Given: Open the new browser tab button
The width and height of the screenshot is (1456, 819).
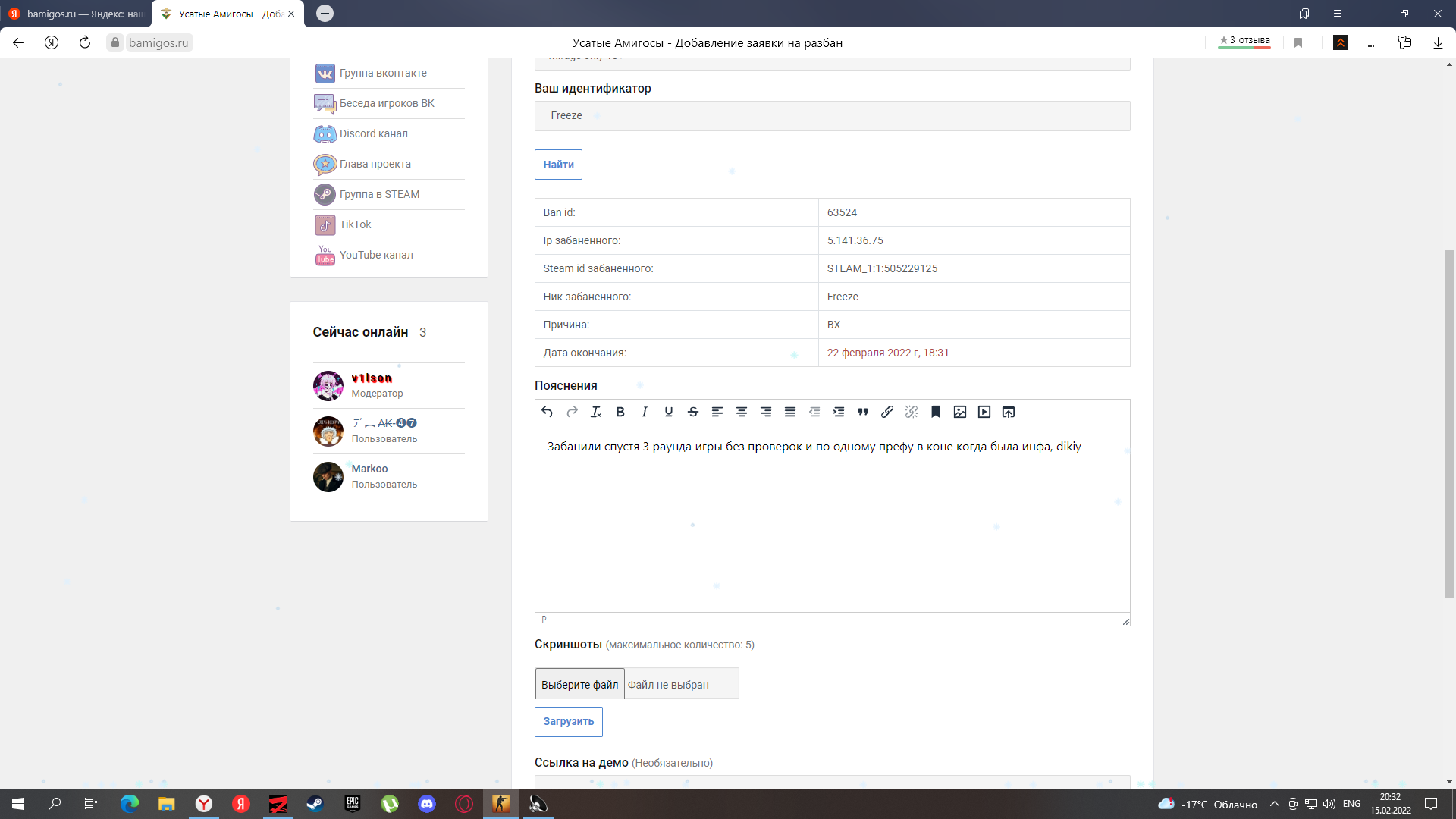Looking at the screenshot, I should (325, 14).
